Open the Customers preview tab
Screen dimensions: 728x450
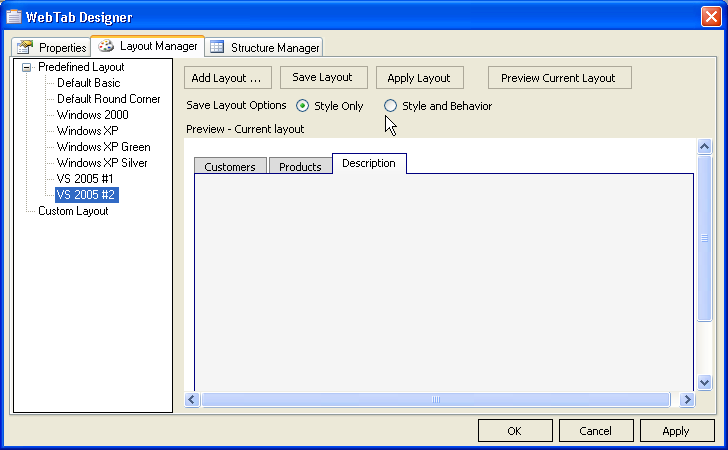click(229, 167)
